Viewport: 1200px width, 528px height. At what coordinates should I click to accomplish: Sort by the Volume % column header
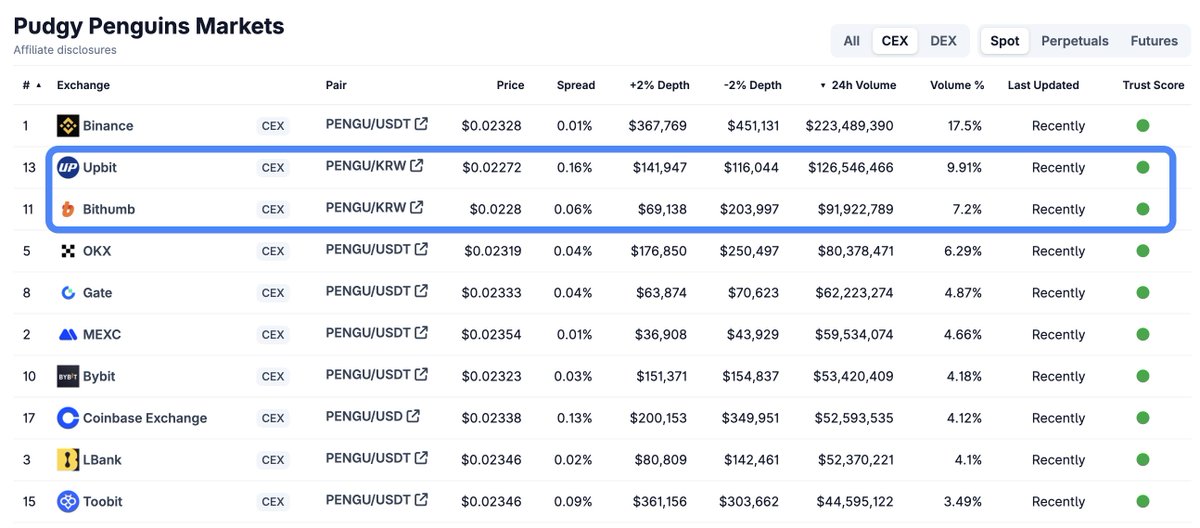coord(957,85)
